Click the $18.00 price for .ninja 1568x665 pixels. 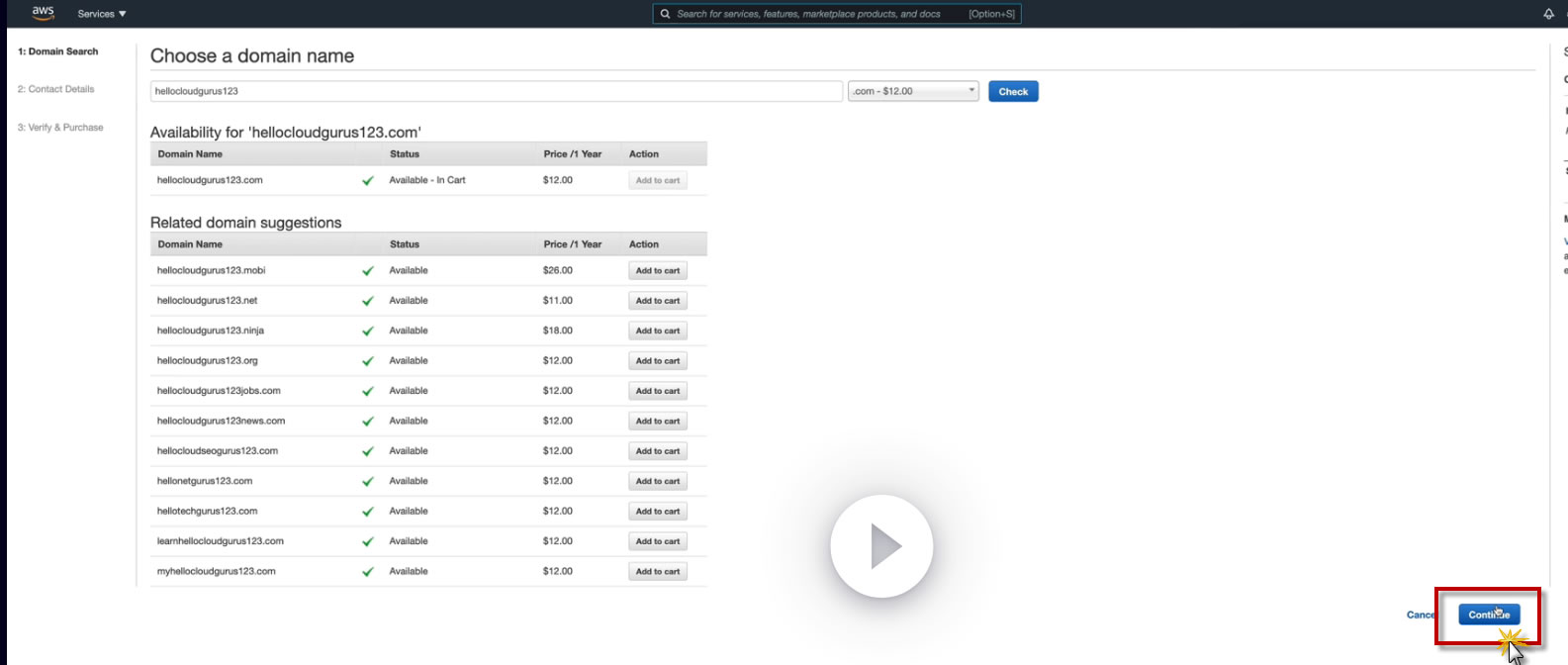558,331
